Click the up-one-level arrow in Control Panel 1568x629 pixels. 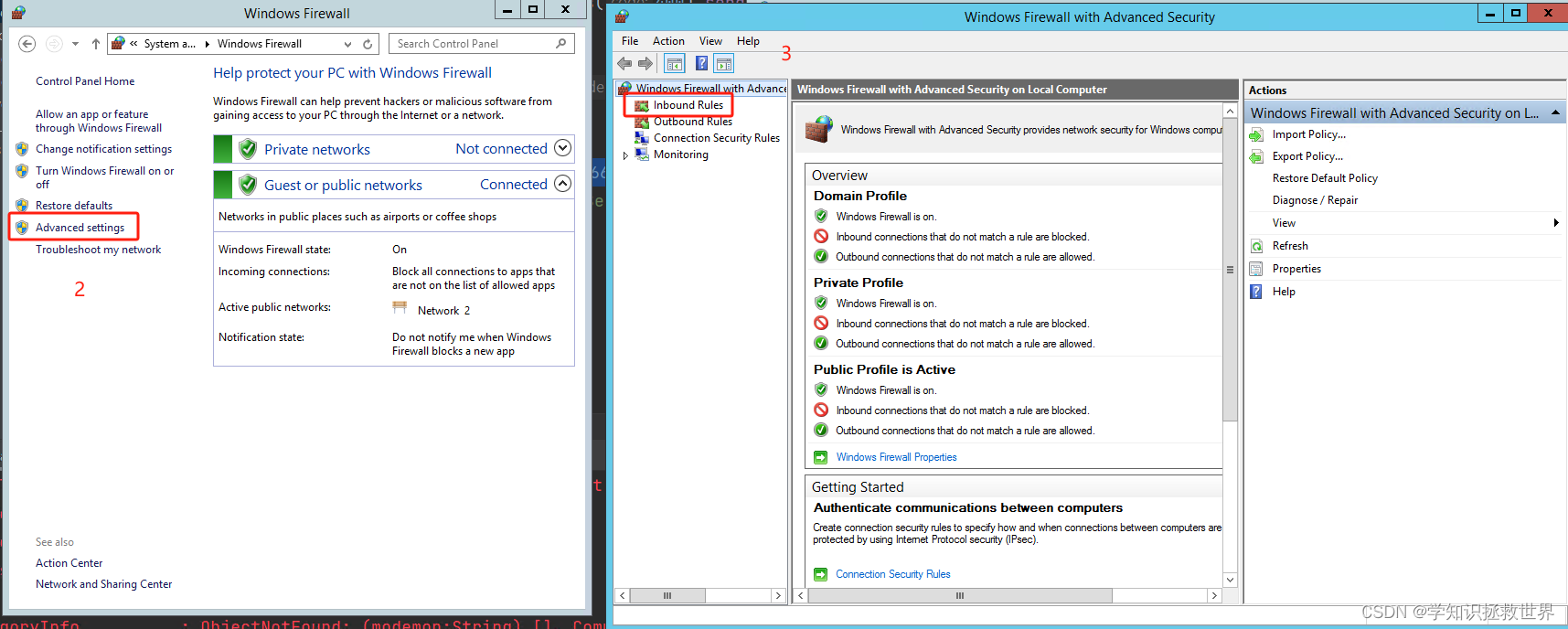click(x=96, y=44)
